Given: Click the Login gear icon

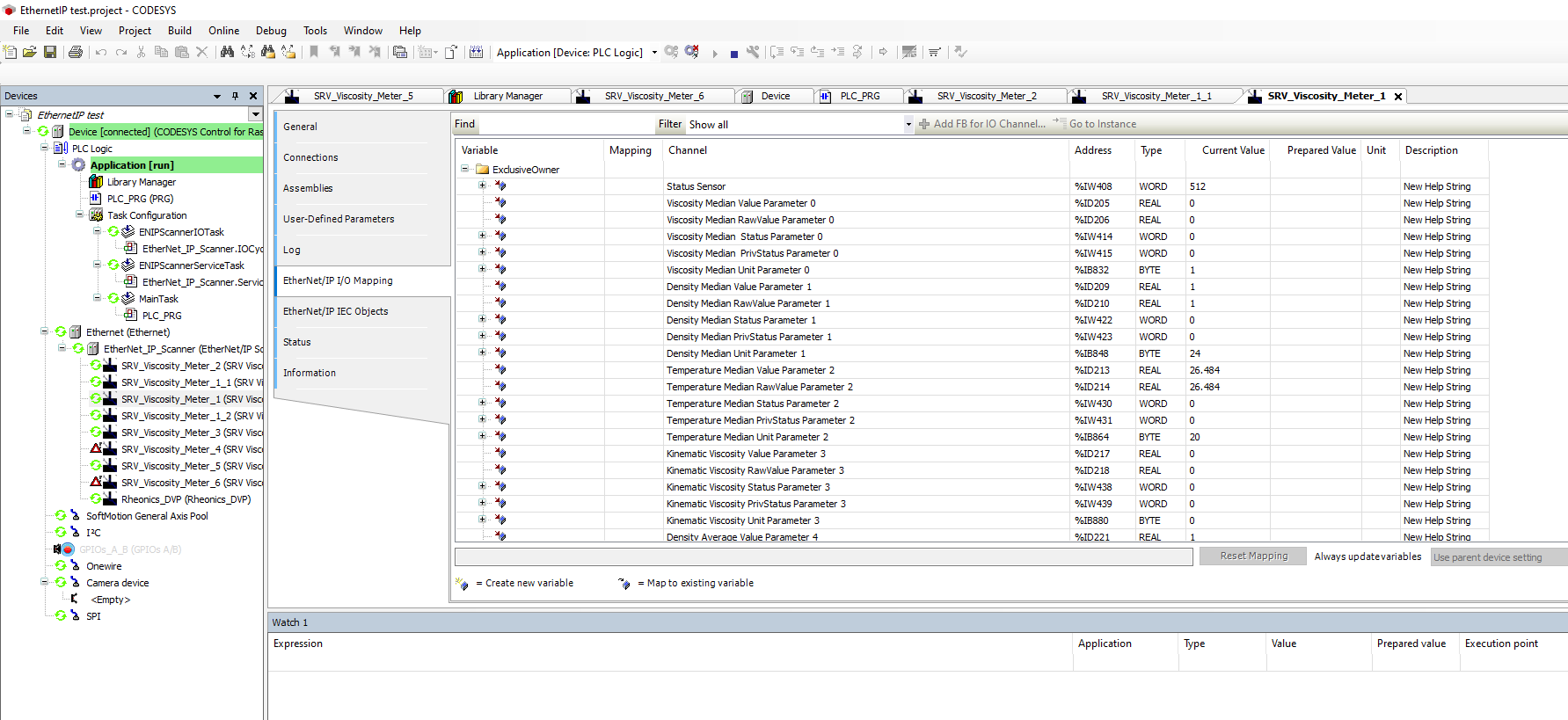Looking at the screenshot, I should coord(672,52).
